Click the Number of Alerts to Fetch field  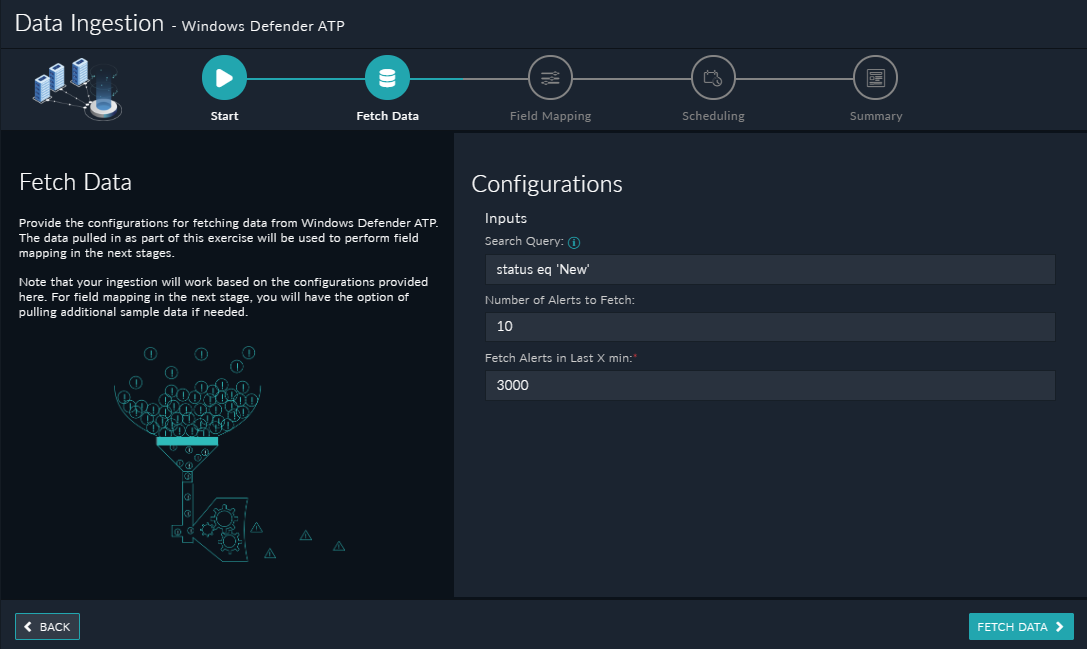point(769,327)
